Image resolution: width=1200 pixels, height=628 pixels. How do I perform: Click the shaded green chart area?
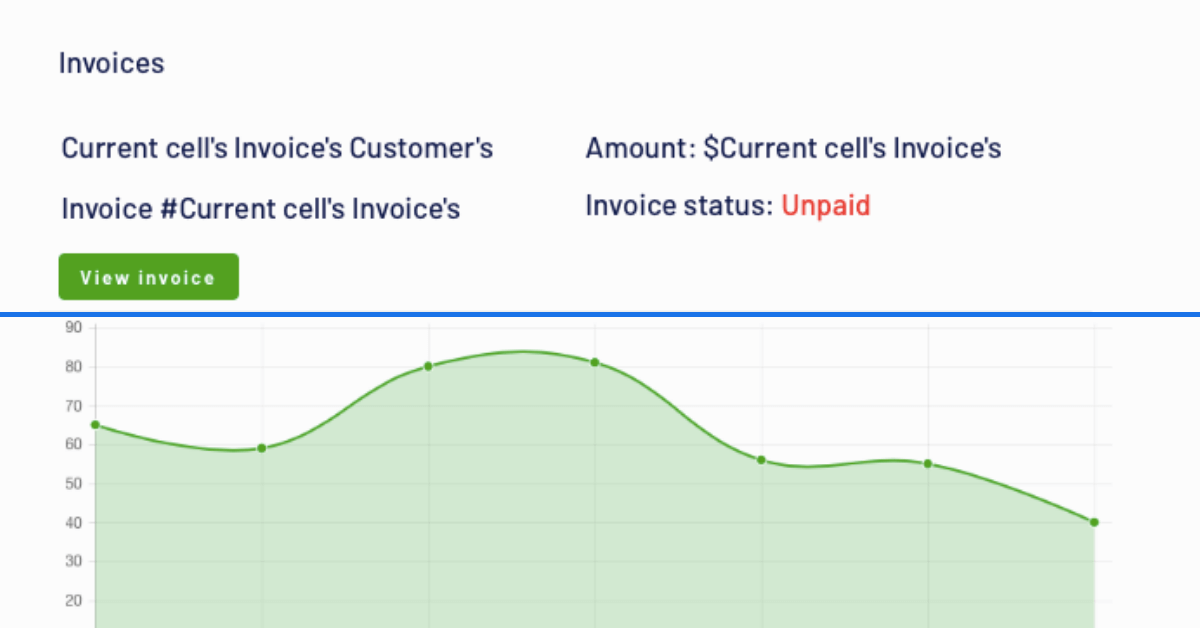point(500,550)
